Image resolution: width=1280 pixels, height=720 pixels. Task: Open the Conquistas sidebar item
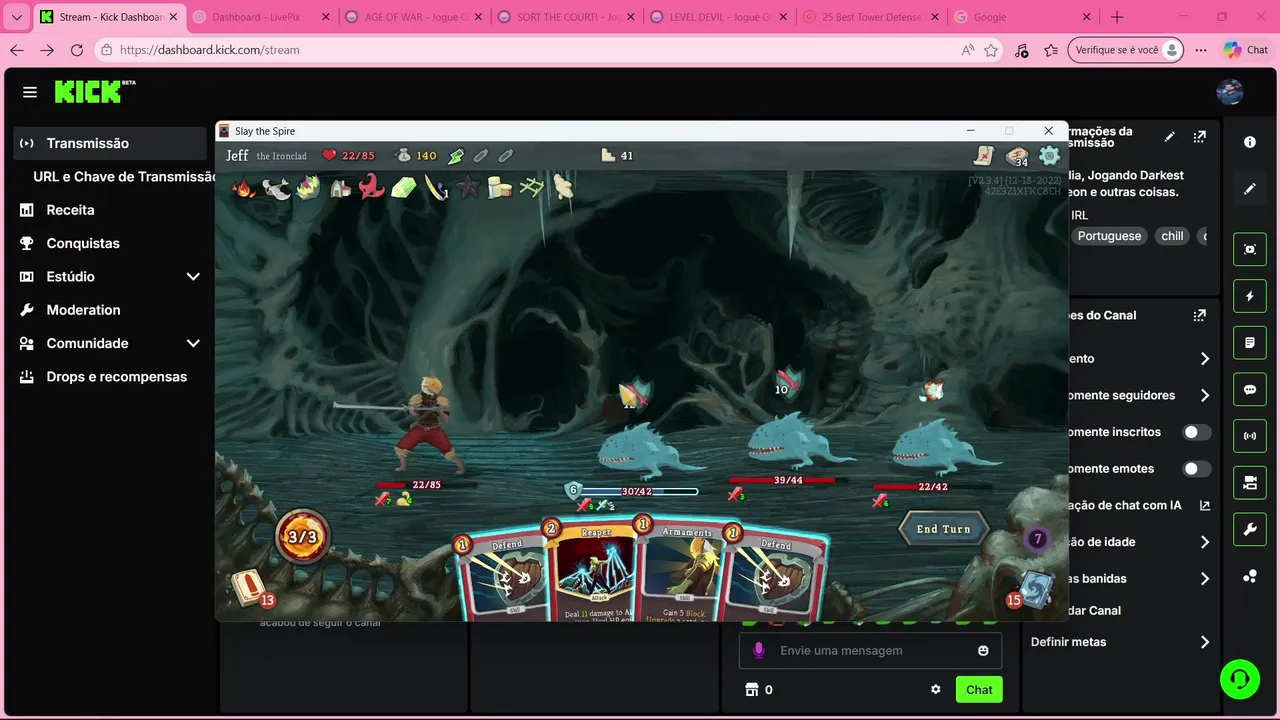click(x=110, y=243)
